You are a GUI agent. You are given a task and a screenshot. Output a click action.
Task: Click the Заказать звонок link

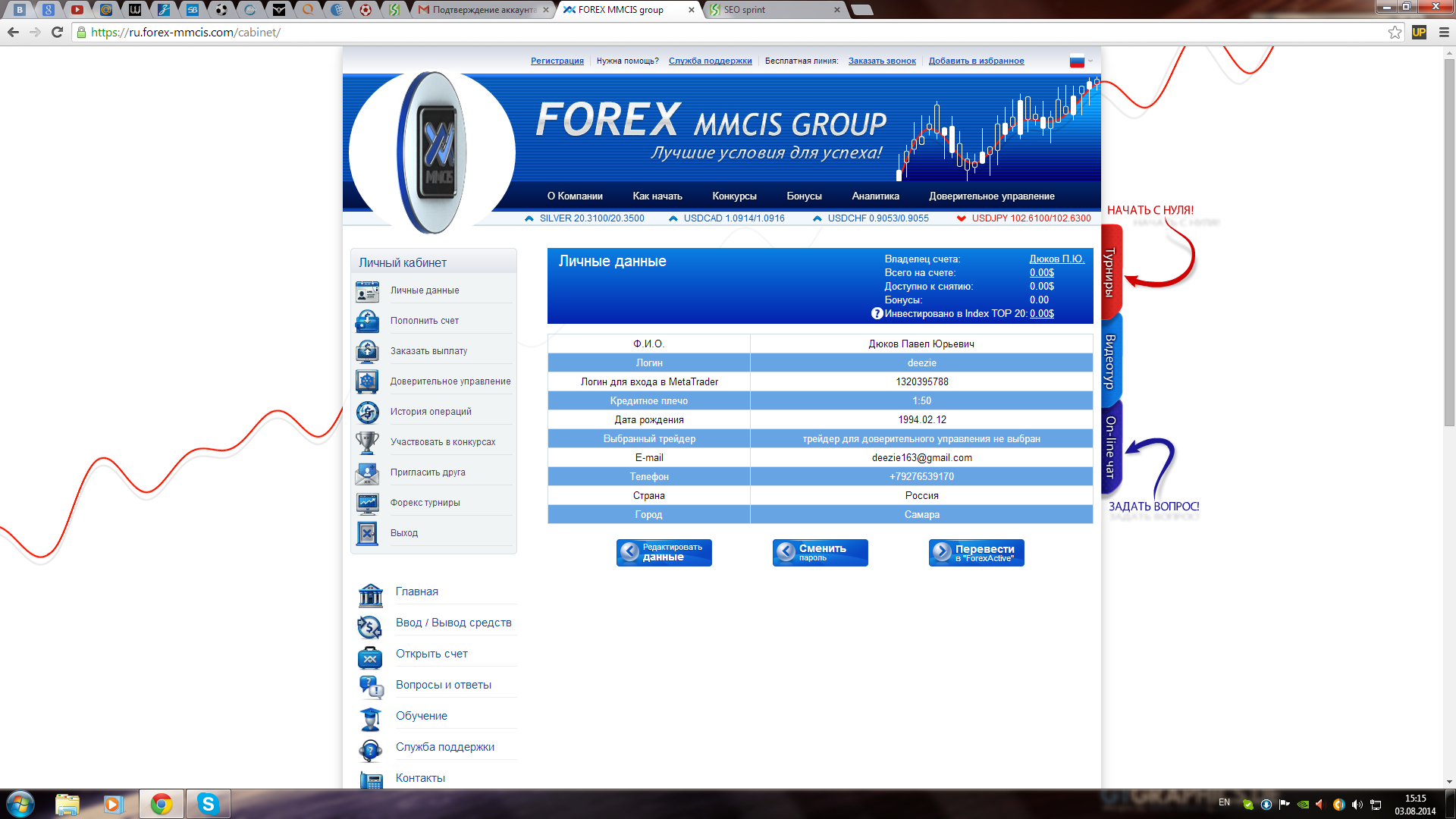coord(882,61)
